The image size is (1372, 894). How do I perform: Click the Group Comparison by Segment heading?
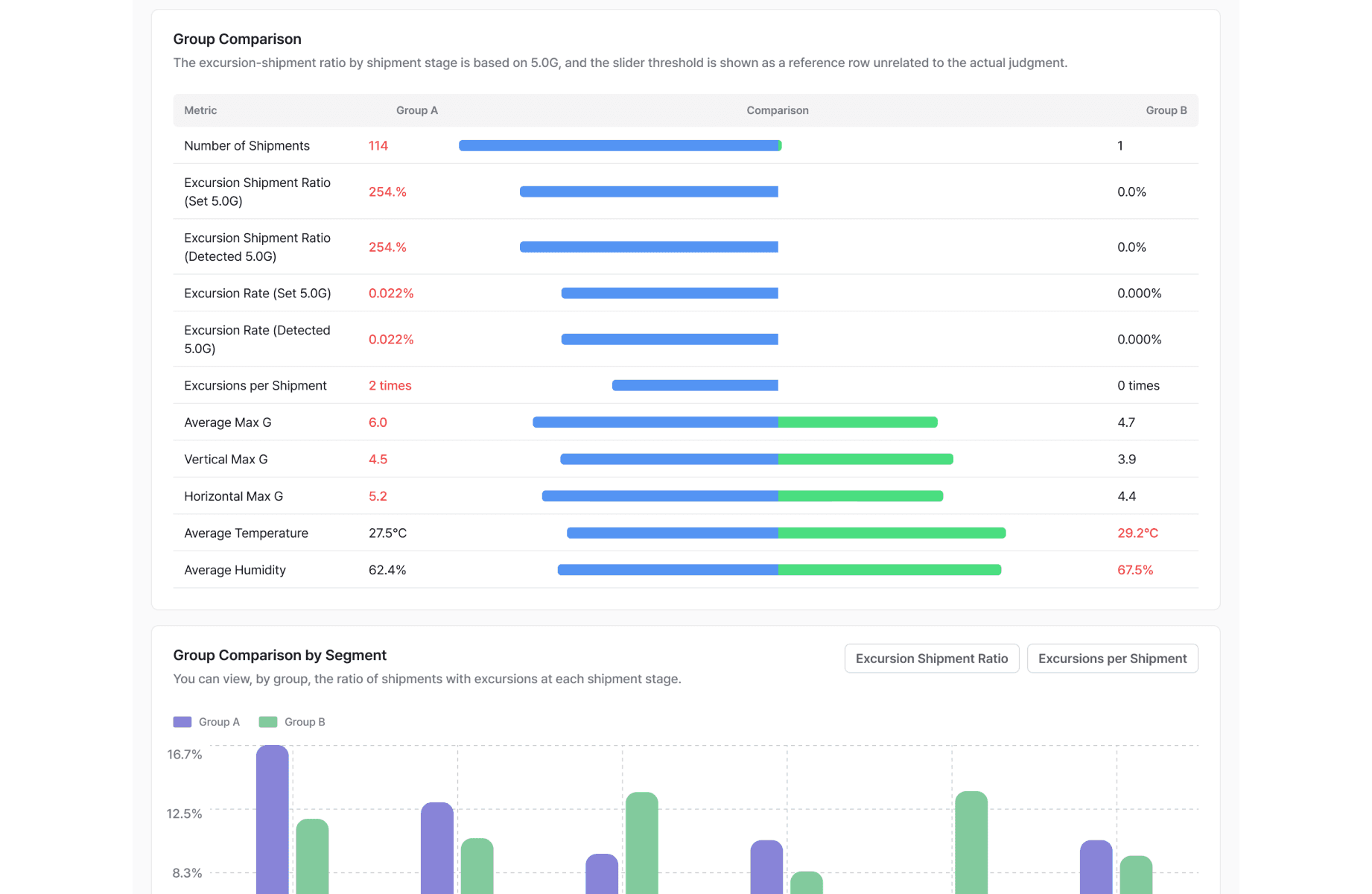click(x=280, y=656)
